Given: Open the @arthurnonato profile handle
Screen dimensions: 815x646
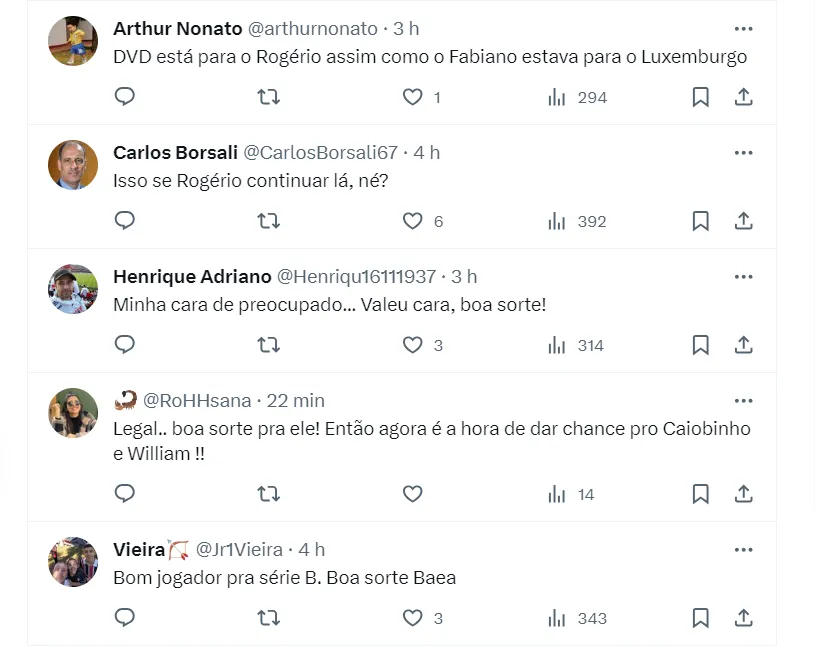Looking at the screenshot, I should coord(312,28).
